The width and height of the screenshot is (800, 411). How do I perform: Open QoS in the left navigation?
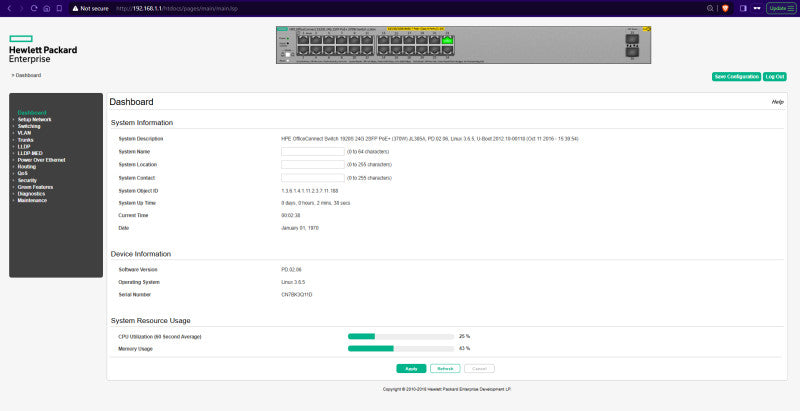point(22,173)
